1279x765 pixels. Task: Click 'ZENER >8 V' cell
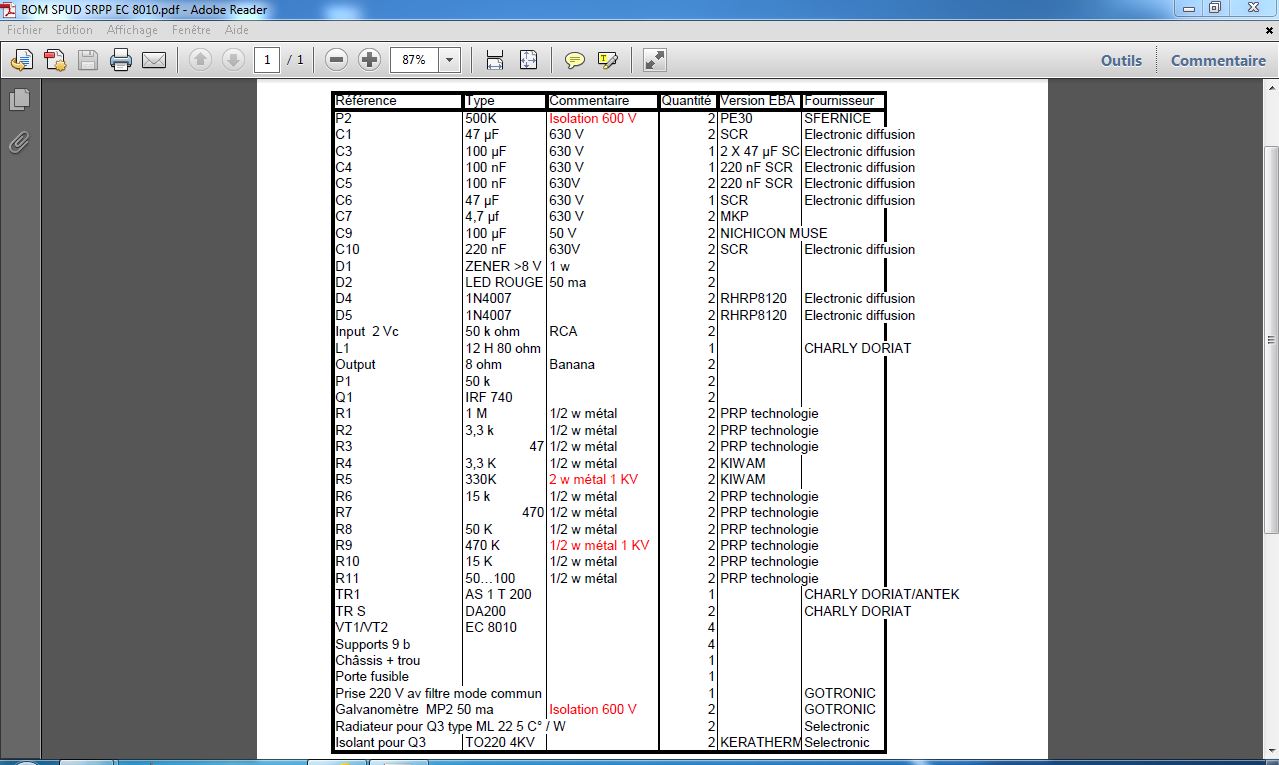[x=503, y=266]
